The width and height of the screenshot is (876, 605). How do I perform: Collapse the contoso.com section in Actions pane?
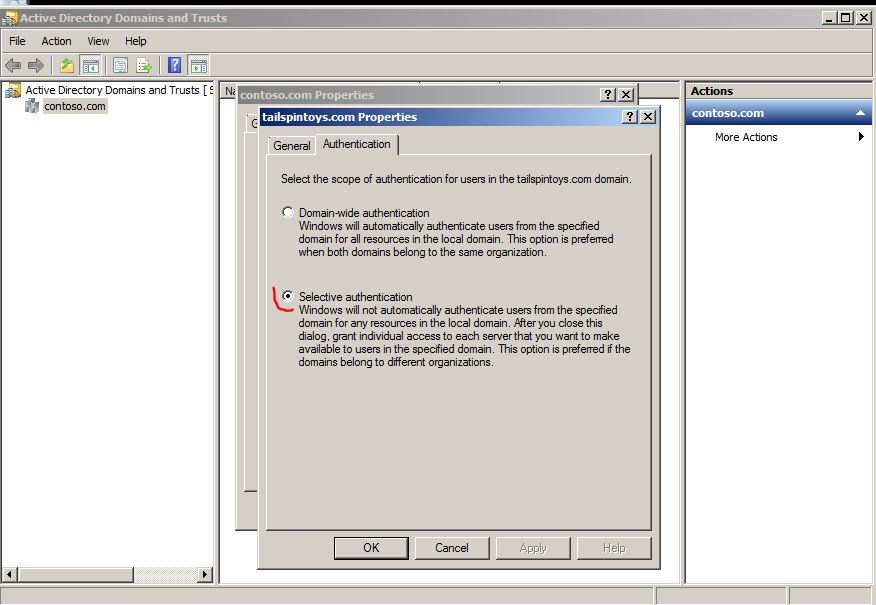pos(860,113)
